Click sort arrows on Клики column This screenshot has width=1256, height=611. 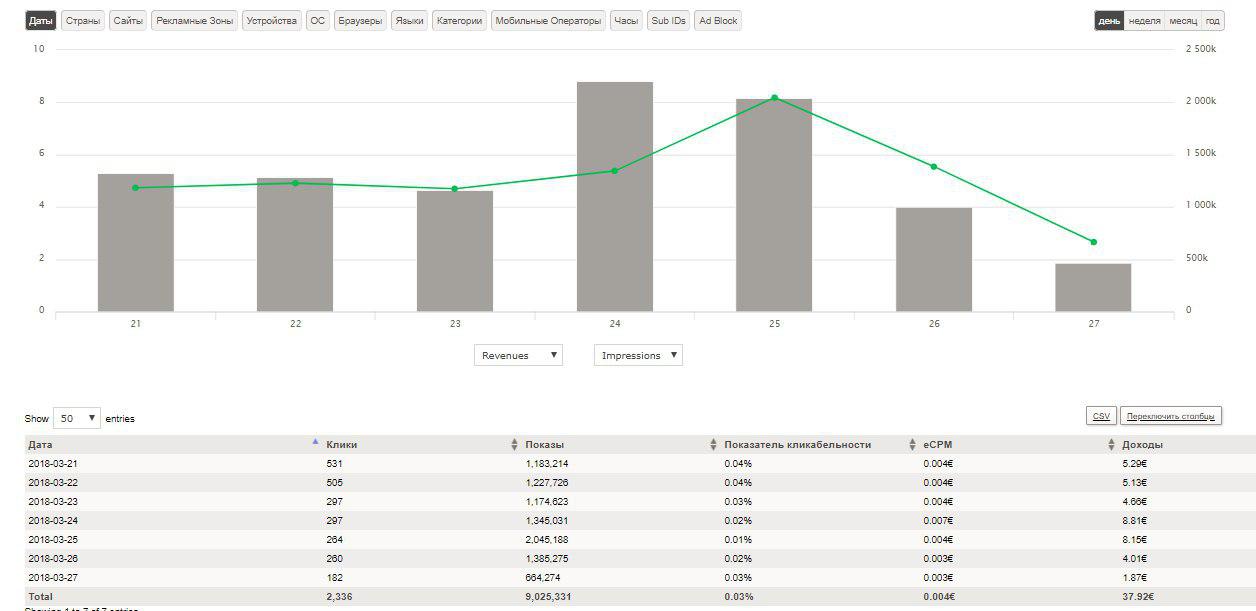point(515,445)
